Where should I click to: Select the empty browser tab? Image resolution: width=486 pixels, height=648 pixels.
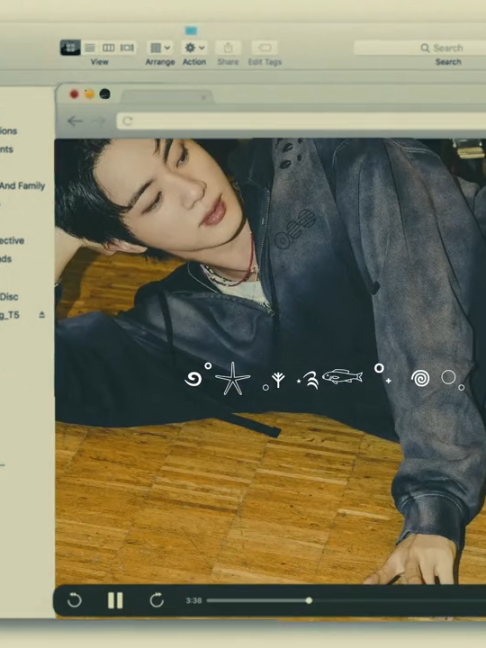click(167, 97)
